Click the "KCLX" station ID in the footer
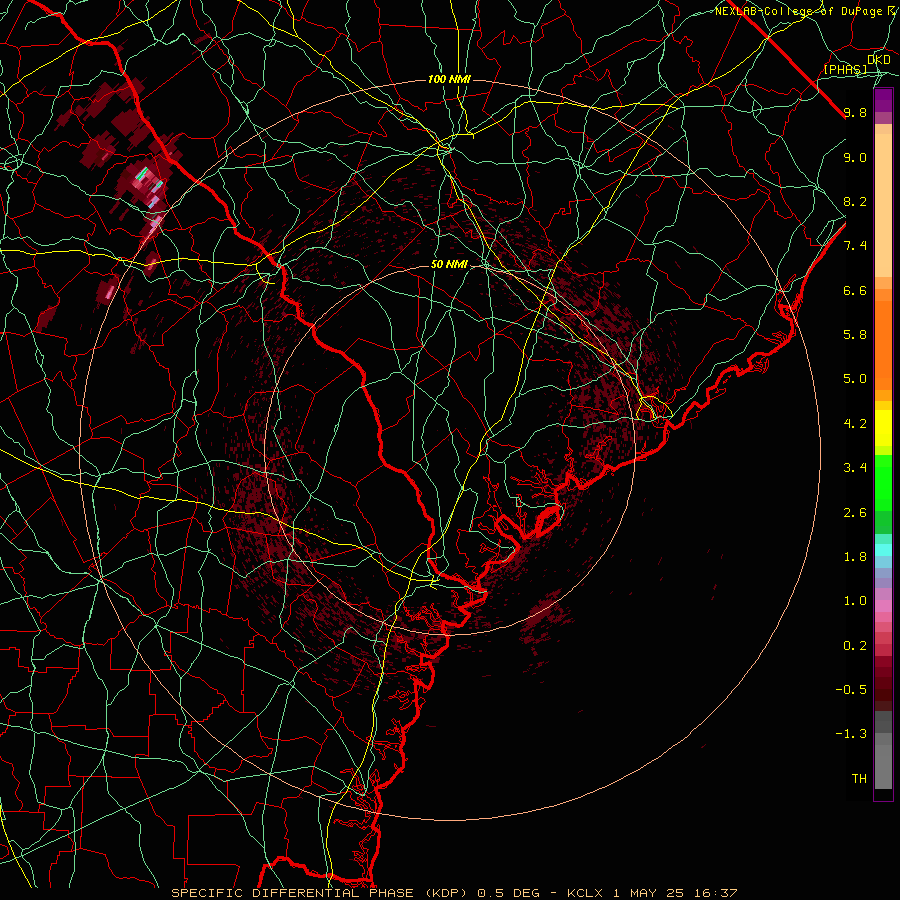 coord(585,893)
